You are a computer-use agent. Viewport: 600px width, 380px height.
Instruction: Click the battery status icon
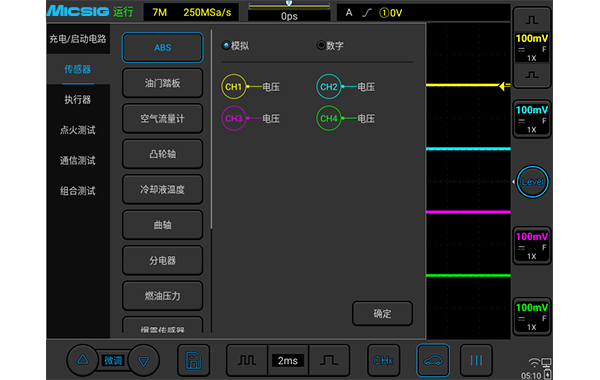[x=548, y=373]
